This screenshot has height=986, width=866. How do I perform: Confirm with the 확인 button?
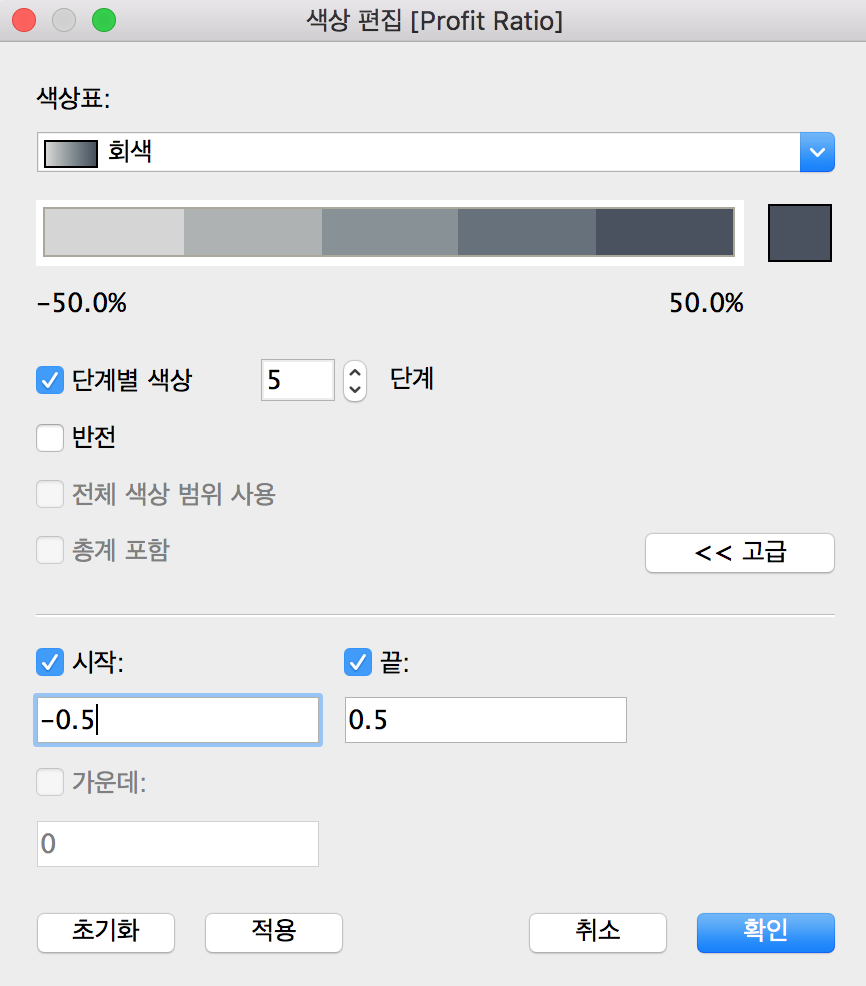coord(765,933)
